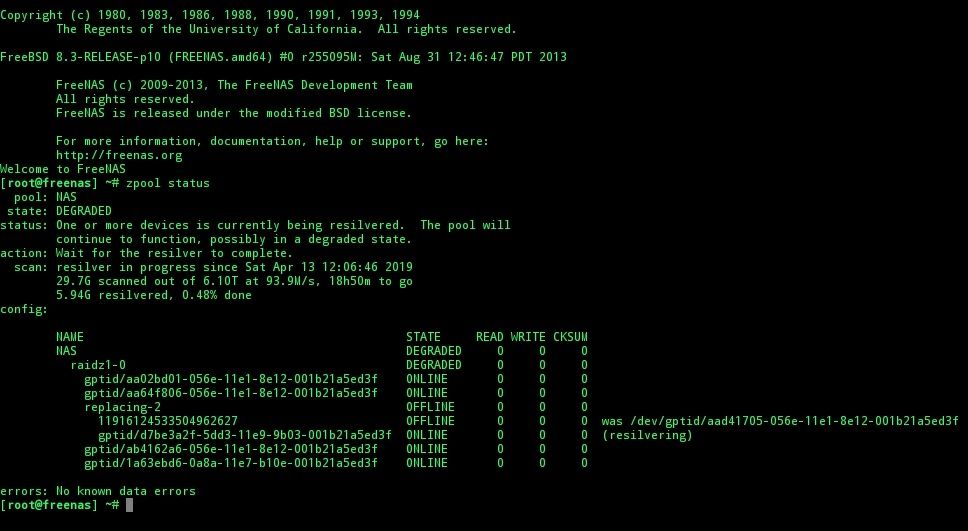Click the NAME column header
Screen dimensions: 968x531
coord(70,337)
